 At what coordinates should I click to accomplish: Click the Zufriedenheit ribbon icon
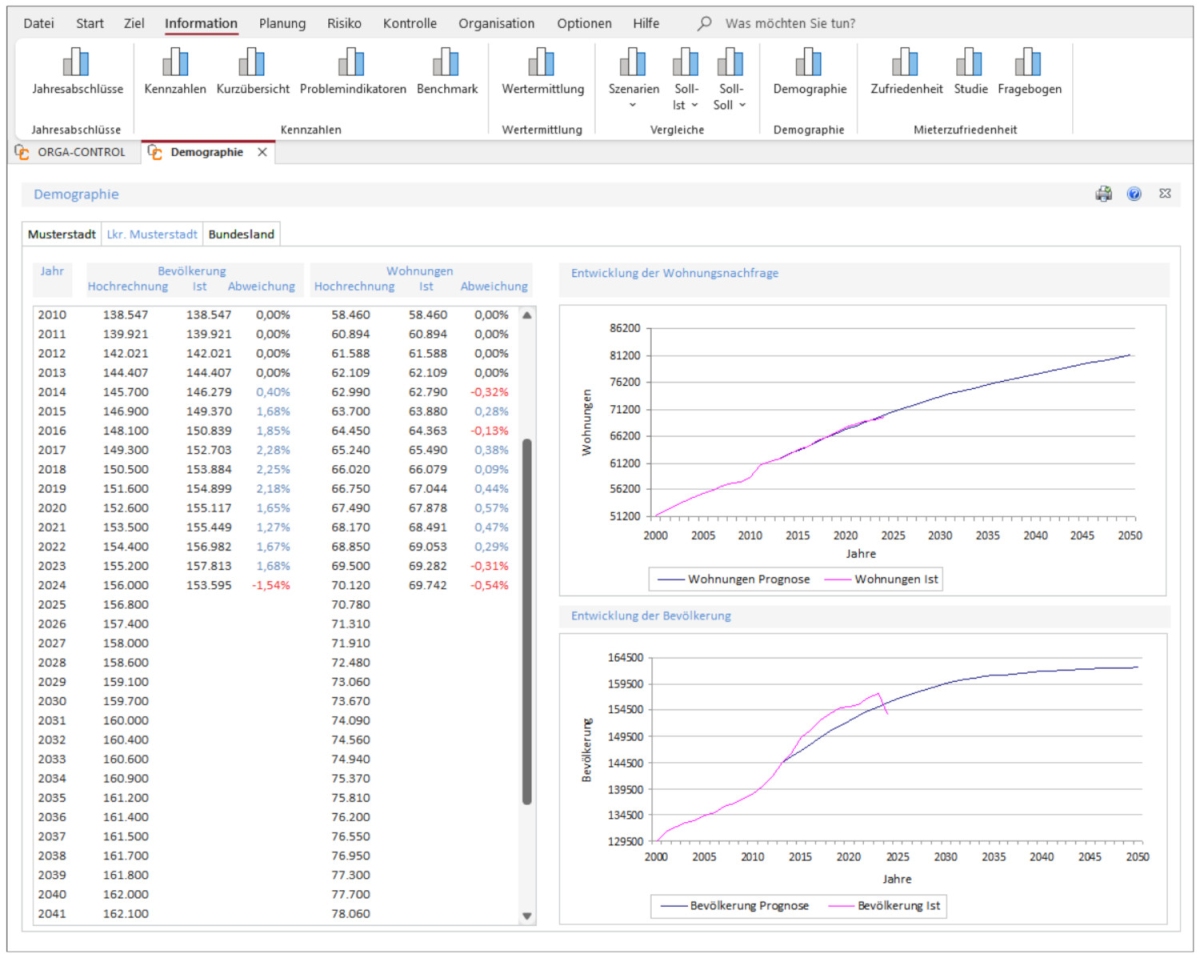(906, 64)
